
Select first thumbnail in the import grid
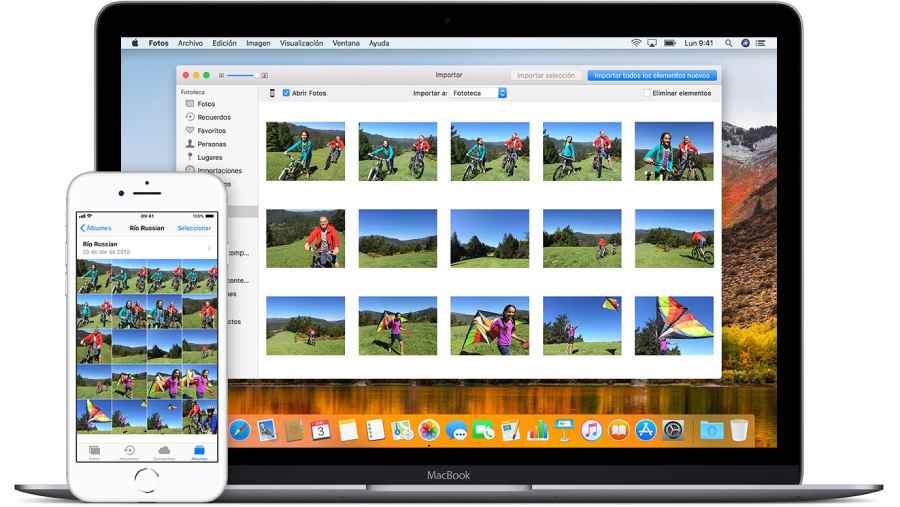(305, 151)
